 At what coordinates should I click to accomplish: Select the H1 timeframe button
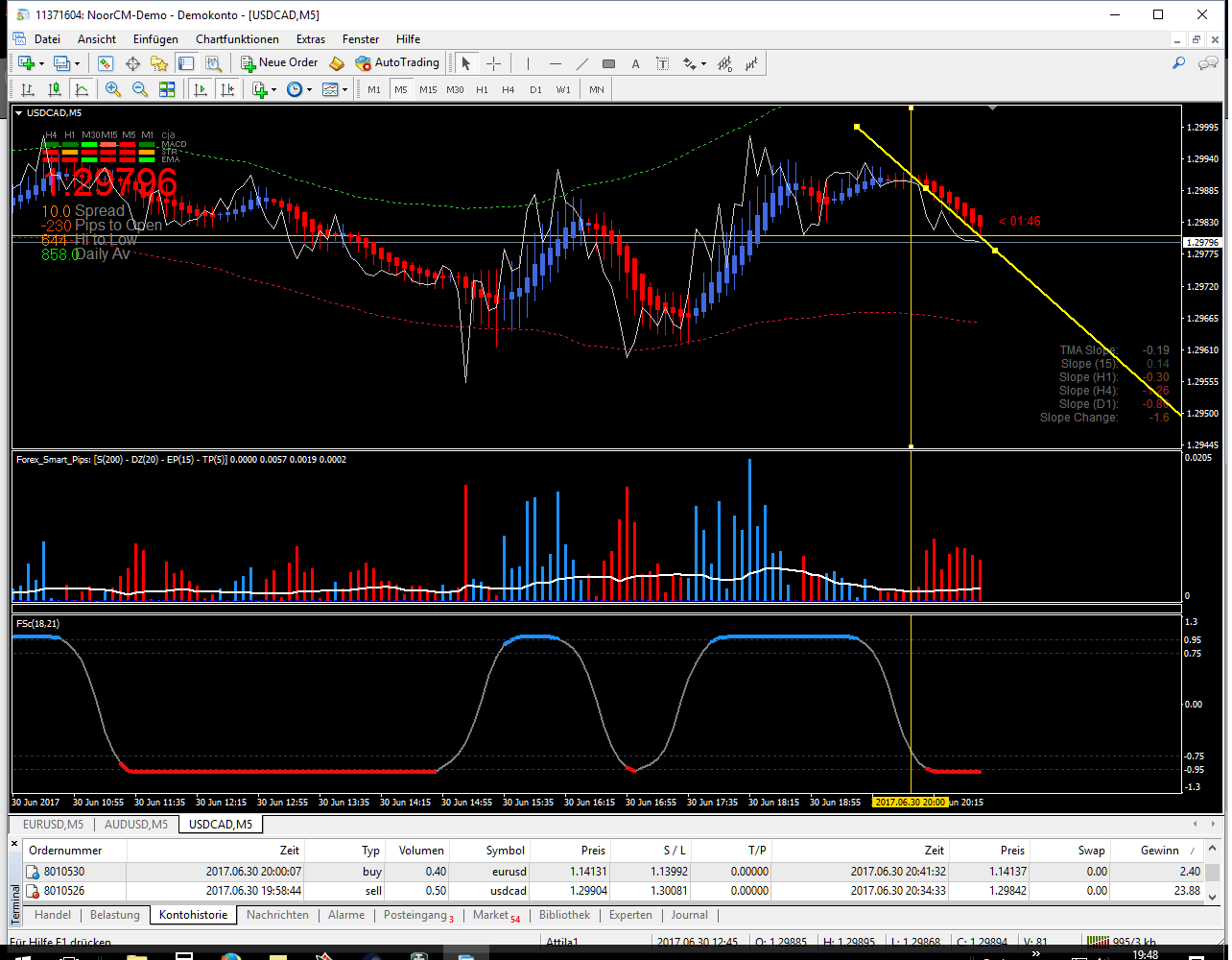[482, 89]
